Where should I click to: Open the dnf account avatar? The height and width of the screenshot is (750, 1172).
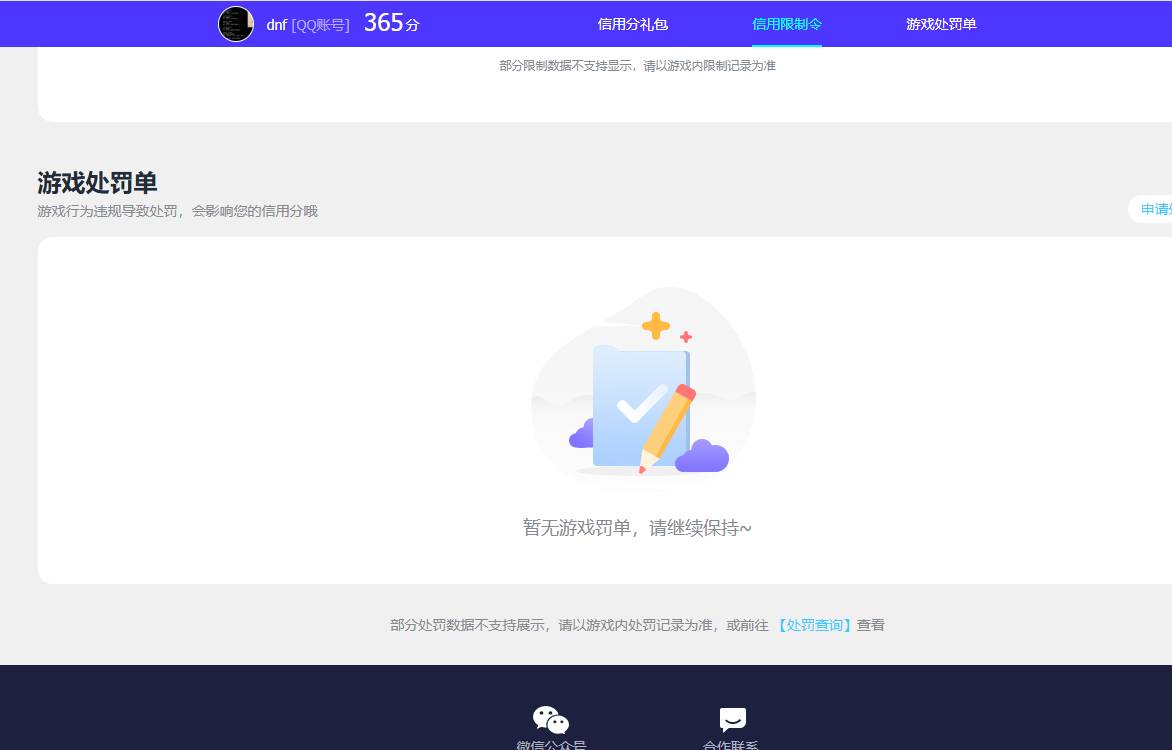point(236,24)
